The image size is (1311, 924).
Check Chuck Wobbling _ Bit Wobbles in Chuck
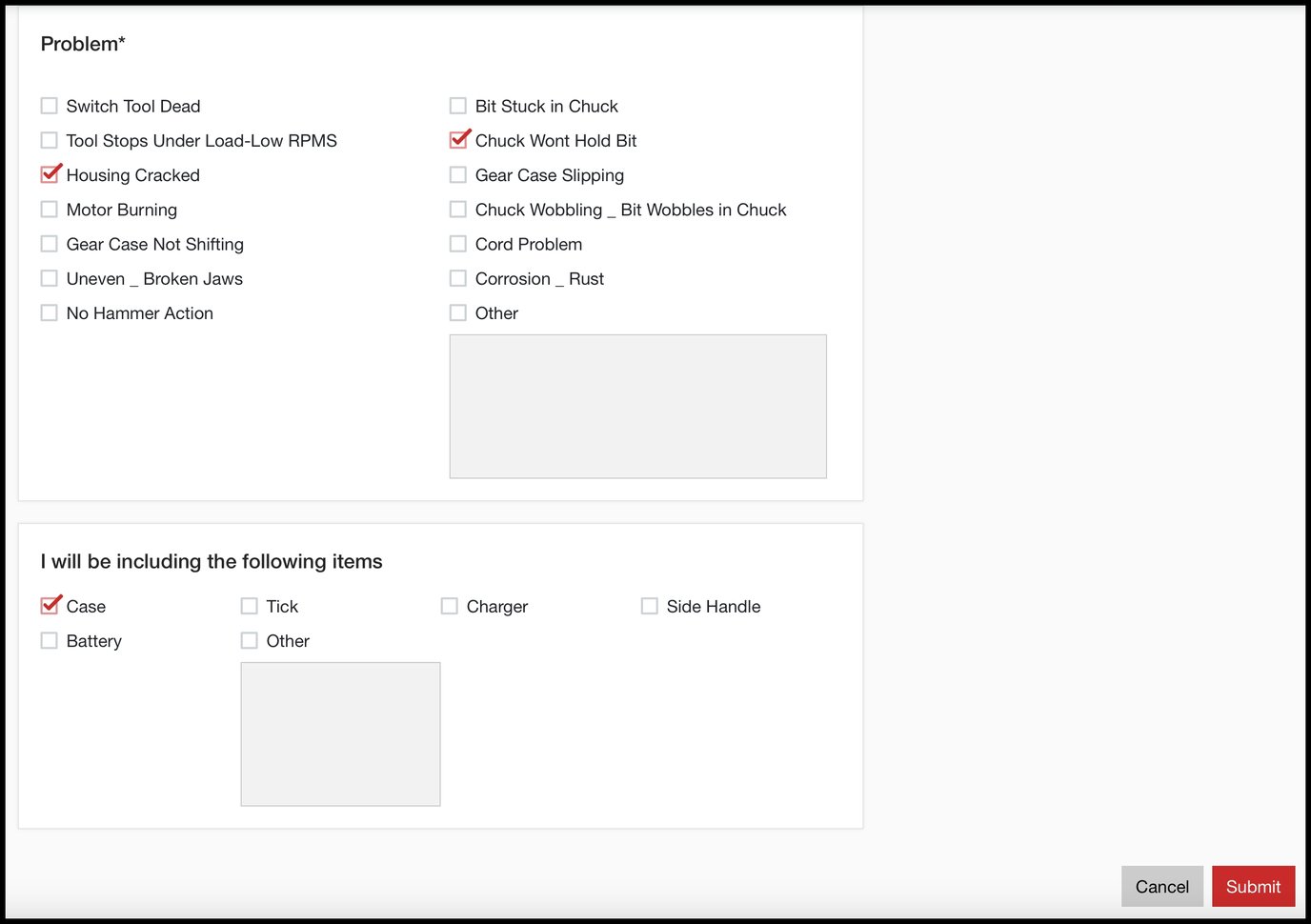[457, 209]
